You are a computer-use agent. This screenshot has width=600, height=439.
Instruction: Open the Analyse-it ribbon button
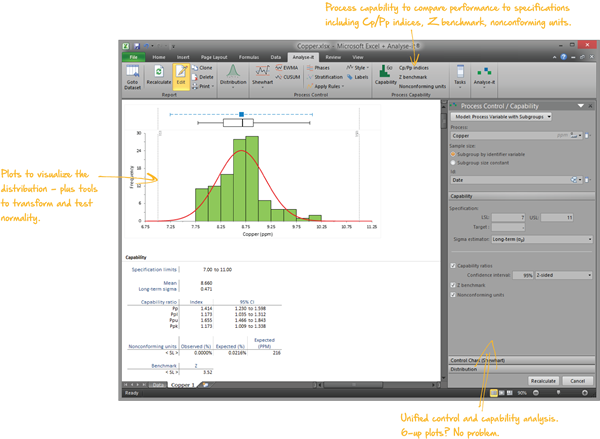484,77
